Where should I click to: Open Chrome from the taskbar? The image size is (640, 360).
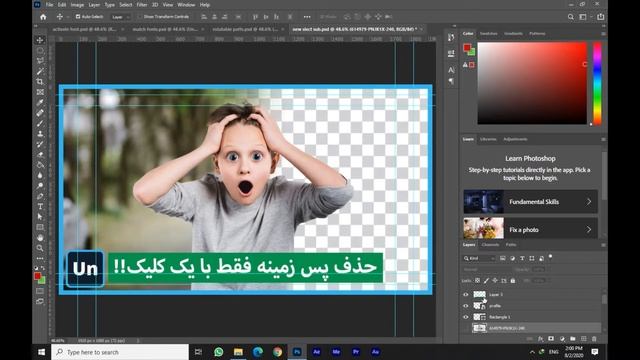(x=278, y=352)
